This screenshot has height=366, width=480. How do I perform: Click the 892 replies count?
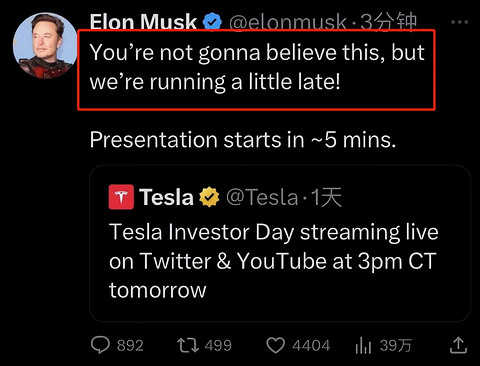130,345
